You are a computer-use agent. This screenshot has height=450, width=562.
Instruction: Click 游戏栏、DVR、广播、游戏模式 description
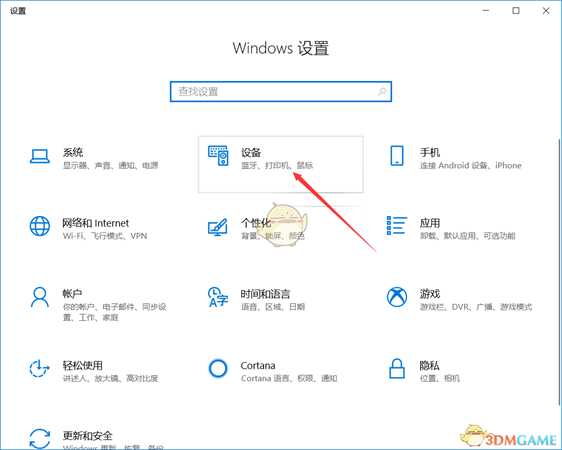click(x=476, y=307)
